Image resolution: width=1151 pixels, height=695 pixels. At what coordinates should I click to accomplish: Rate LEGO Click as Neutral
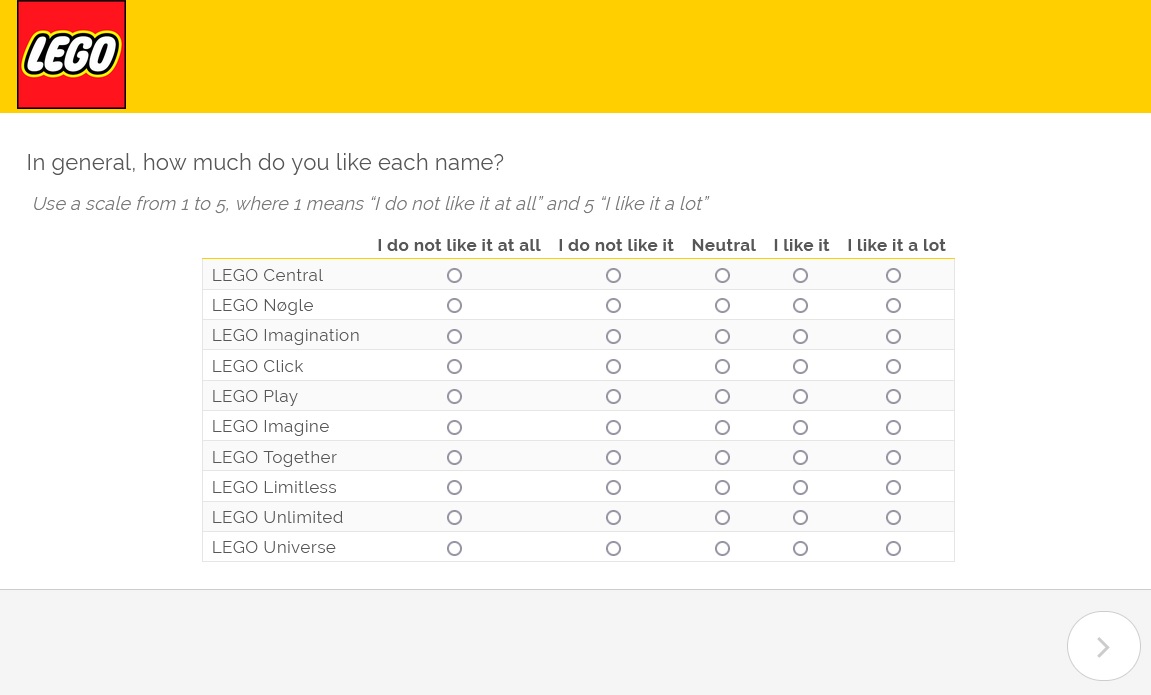(x=722, y=366)
